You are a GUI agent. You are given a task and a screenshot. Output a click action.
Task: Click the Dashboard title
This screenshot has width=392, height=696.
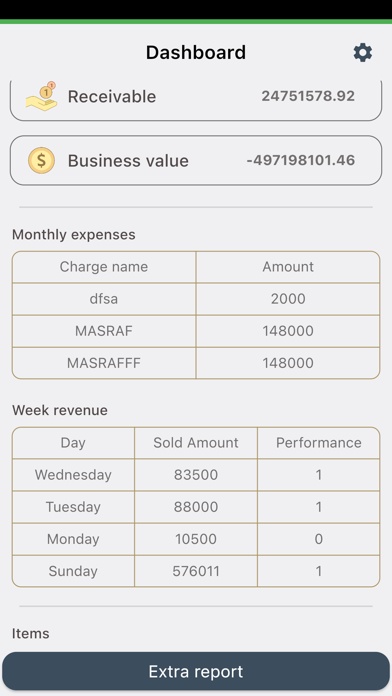[196, 52]
